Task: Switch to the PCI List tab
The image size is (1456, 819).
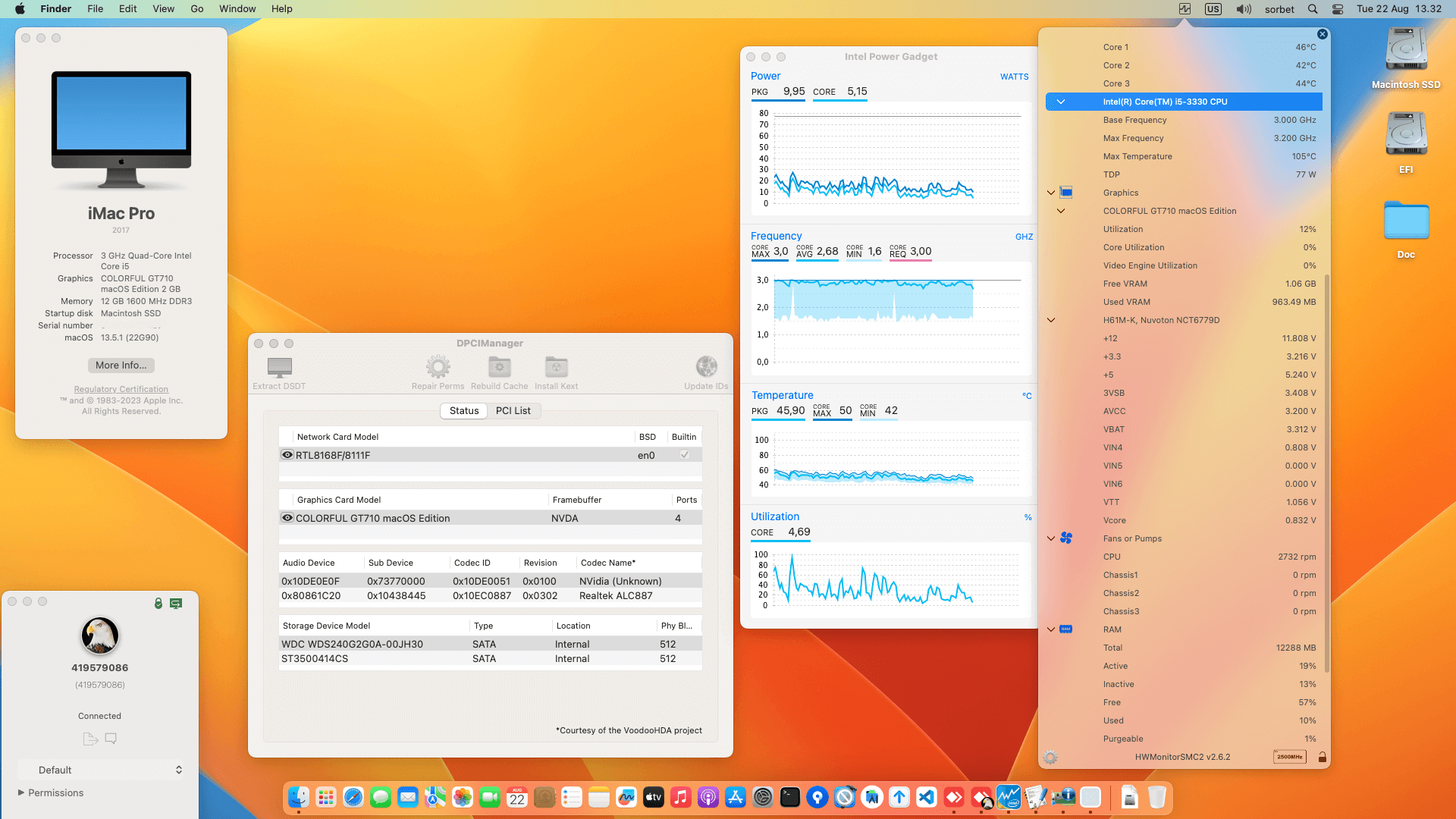Action: pos(513,410)
